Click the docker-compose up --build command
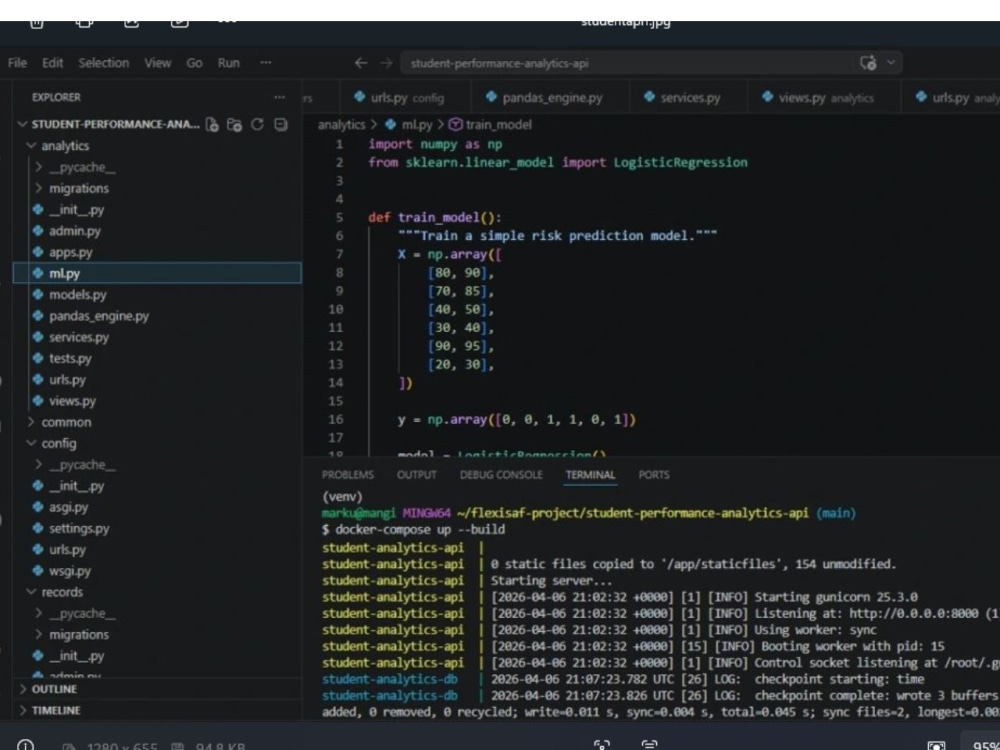This screenshot has height=750, width=1000. click(420, 530)
